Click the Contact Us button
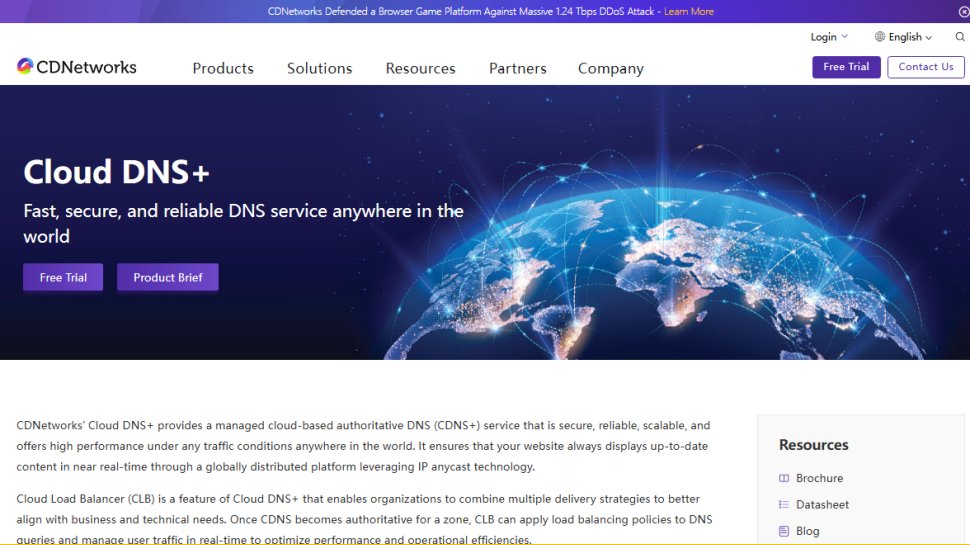 coord(925,67)
